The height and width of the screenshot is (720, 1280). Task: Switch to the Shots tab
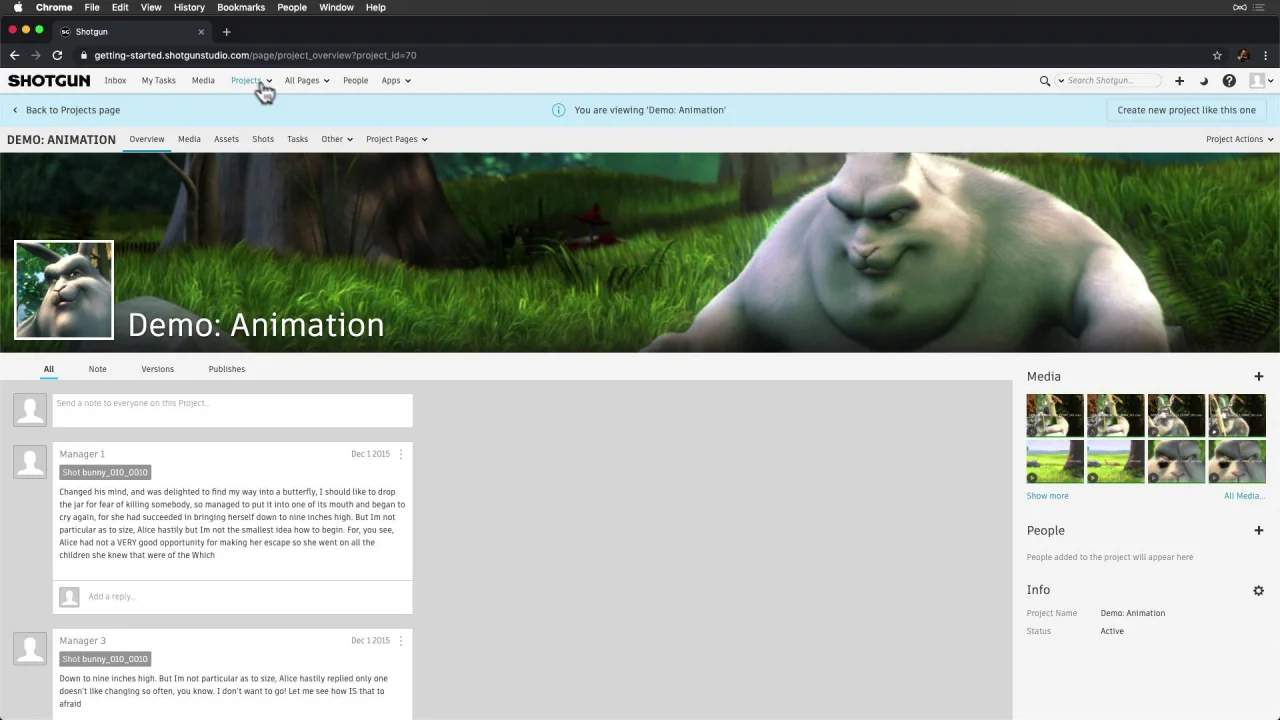pyautogui.click(x=263, y=139)
